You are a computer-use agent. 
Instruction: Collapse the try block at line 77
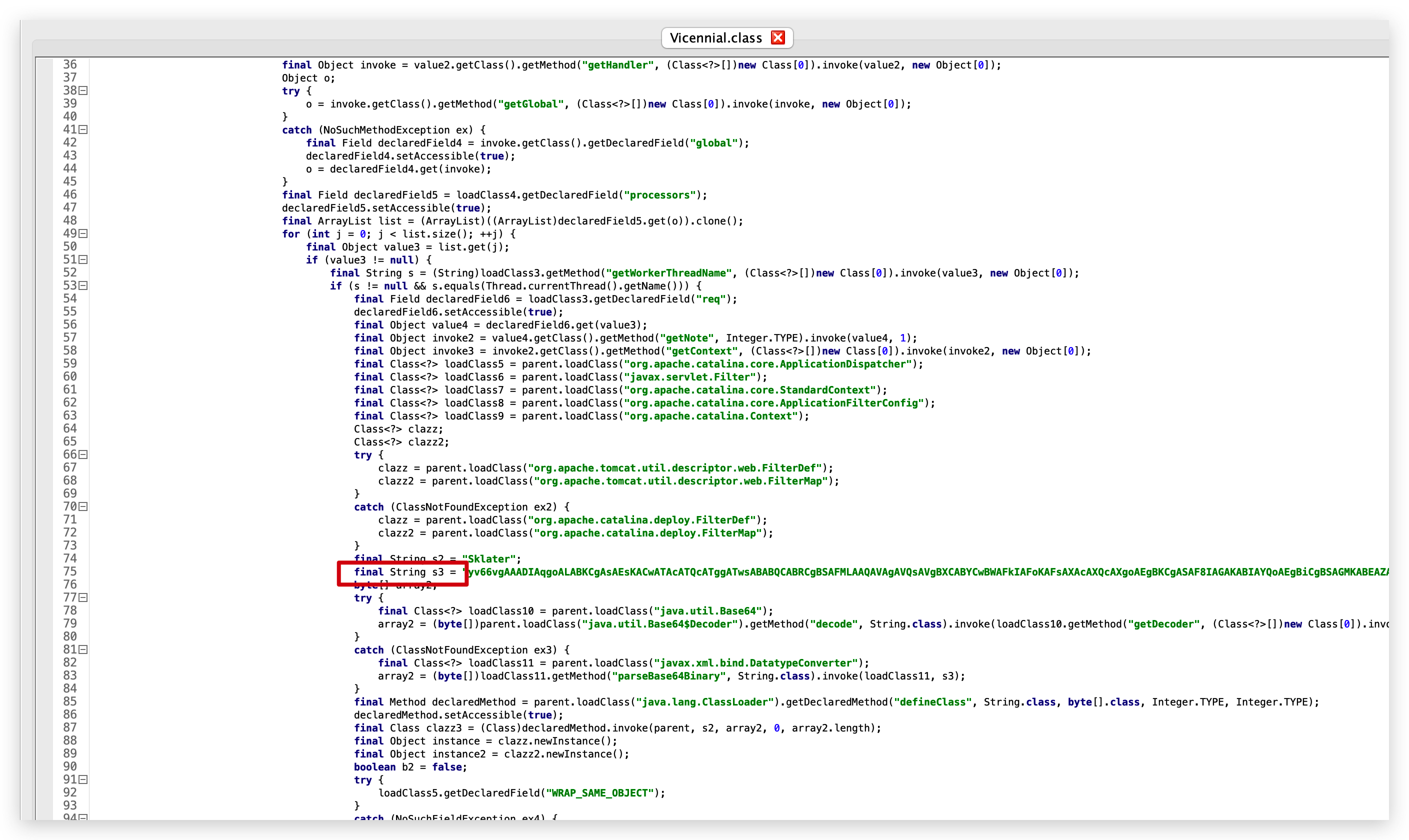click(83, 597)
